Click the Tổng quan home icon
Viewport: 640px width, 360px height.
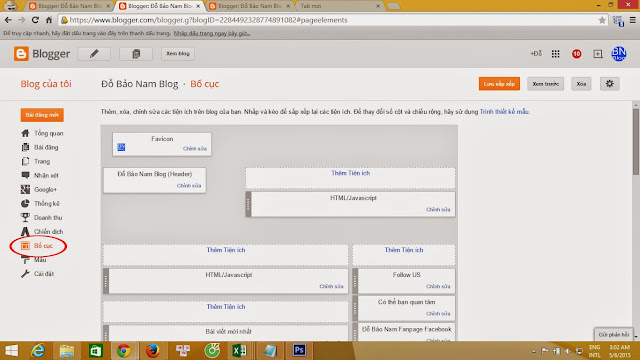(x=25, y=133)
